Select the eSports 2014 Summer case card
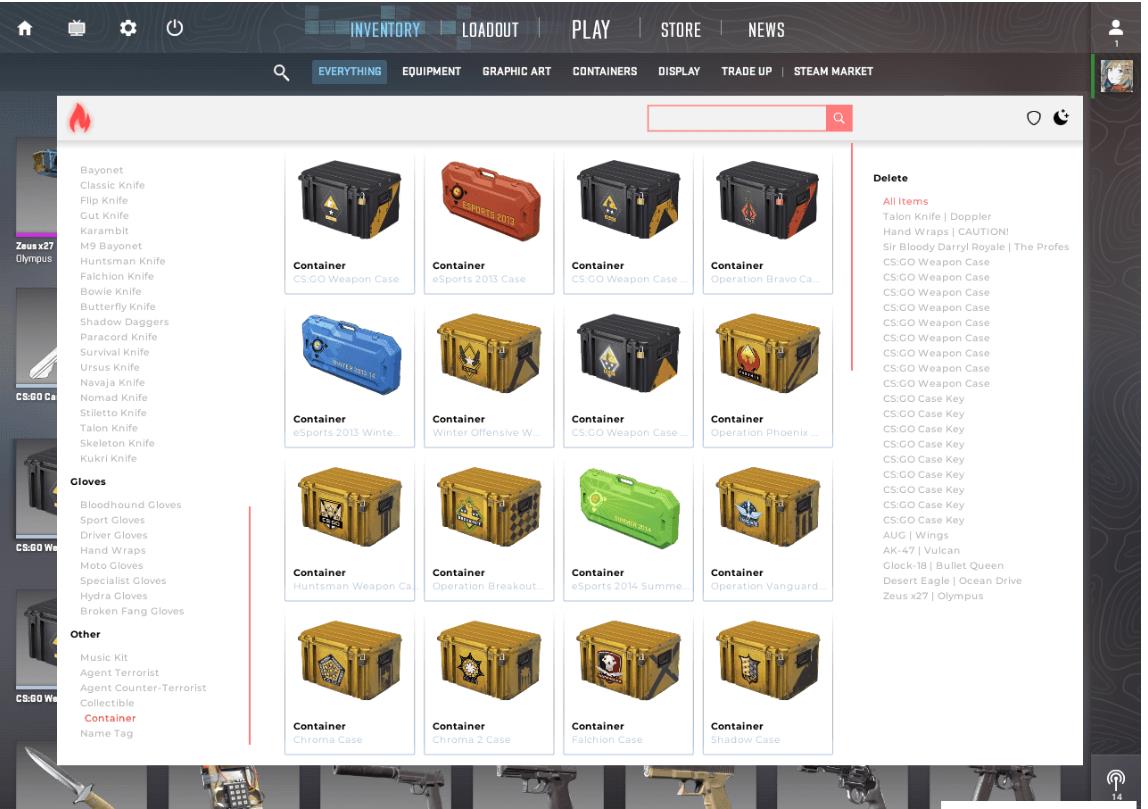The image size is (1148, 809). click(628, 530)
